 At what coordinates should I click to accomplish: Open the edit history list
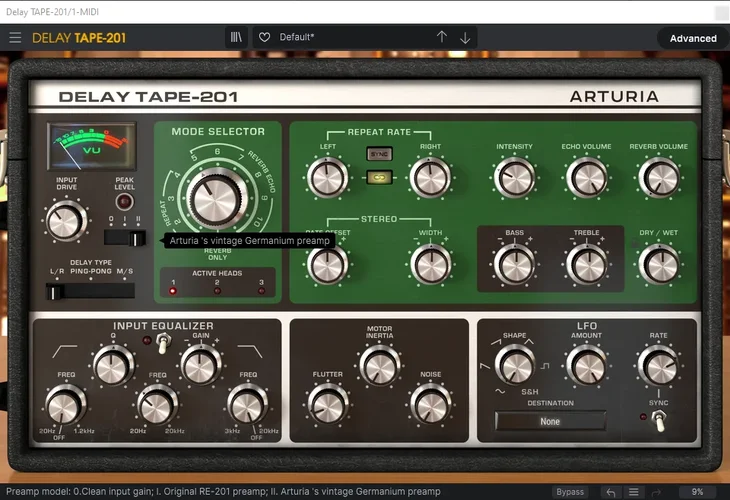coord(634,492)
